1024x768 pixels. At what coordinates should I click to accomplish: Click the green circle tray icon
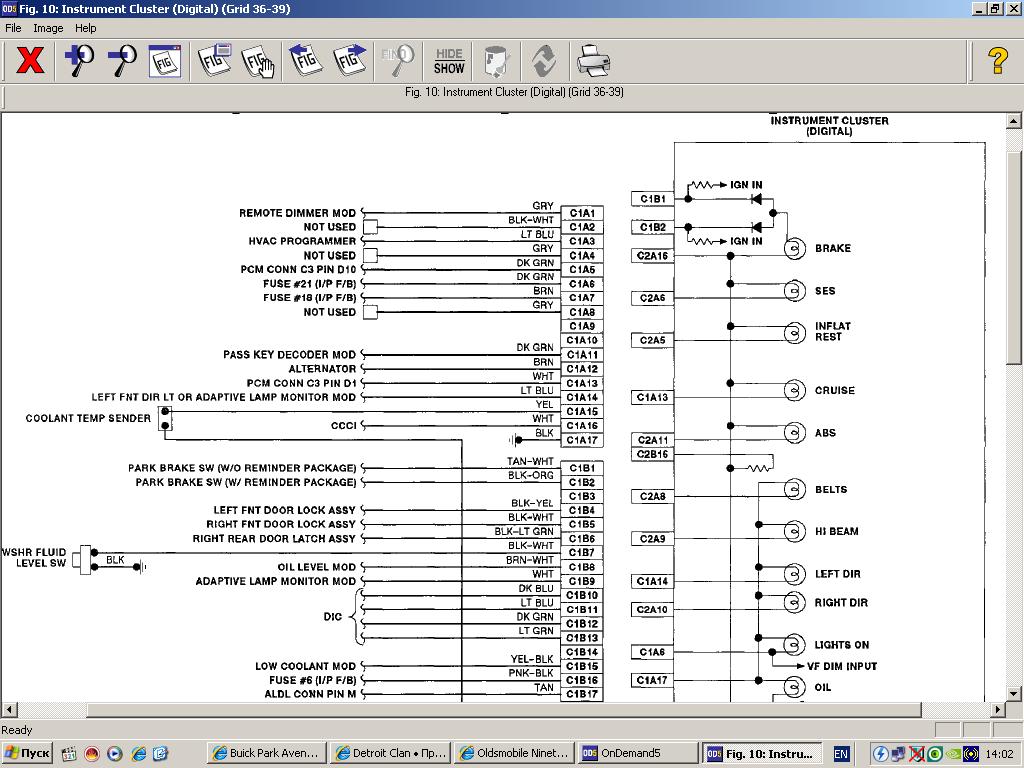coord(935,754)
